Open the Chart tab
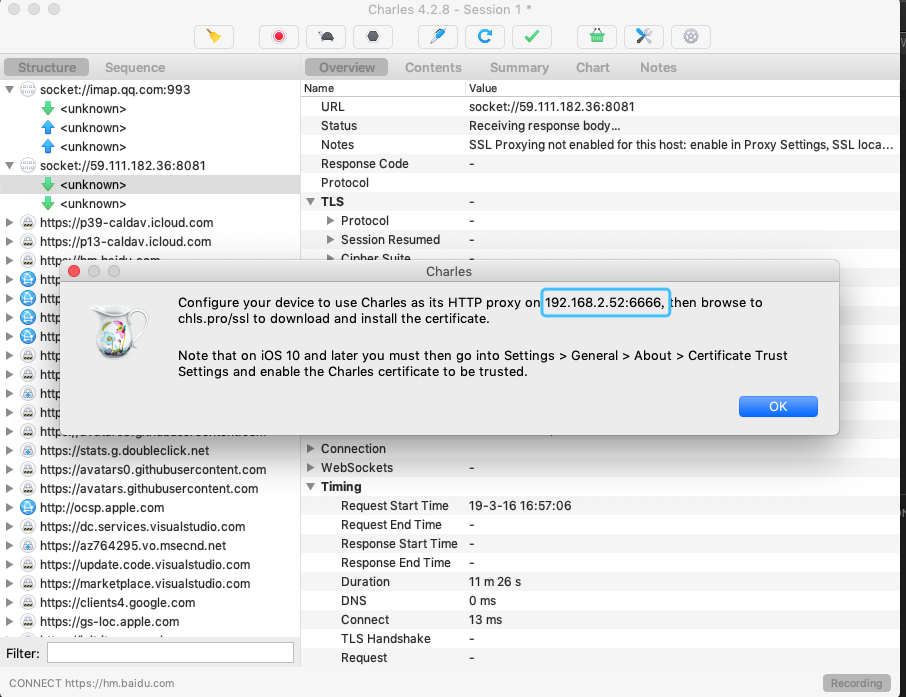 pos(593,67)
